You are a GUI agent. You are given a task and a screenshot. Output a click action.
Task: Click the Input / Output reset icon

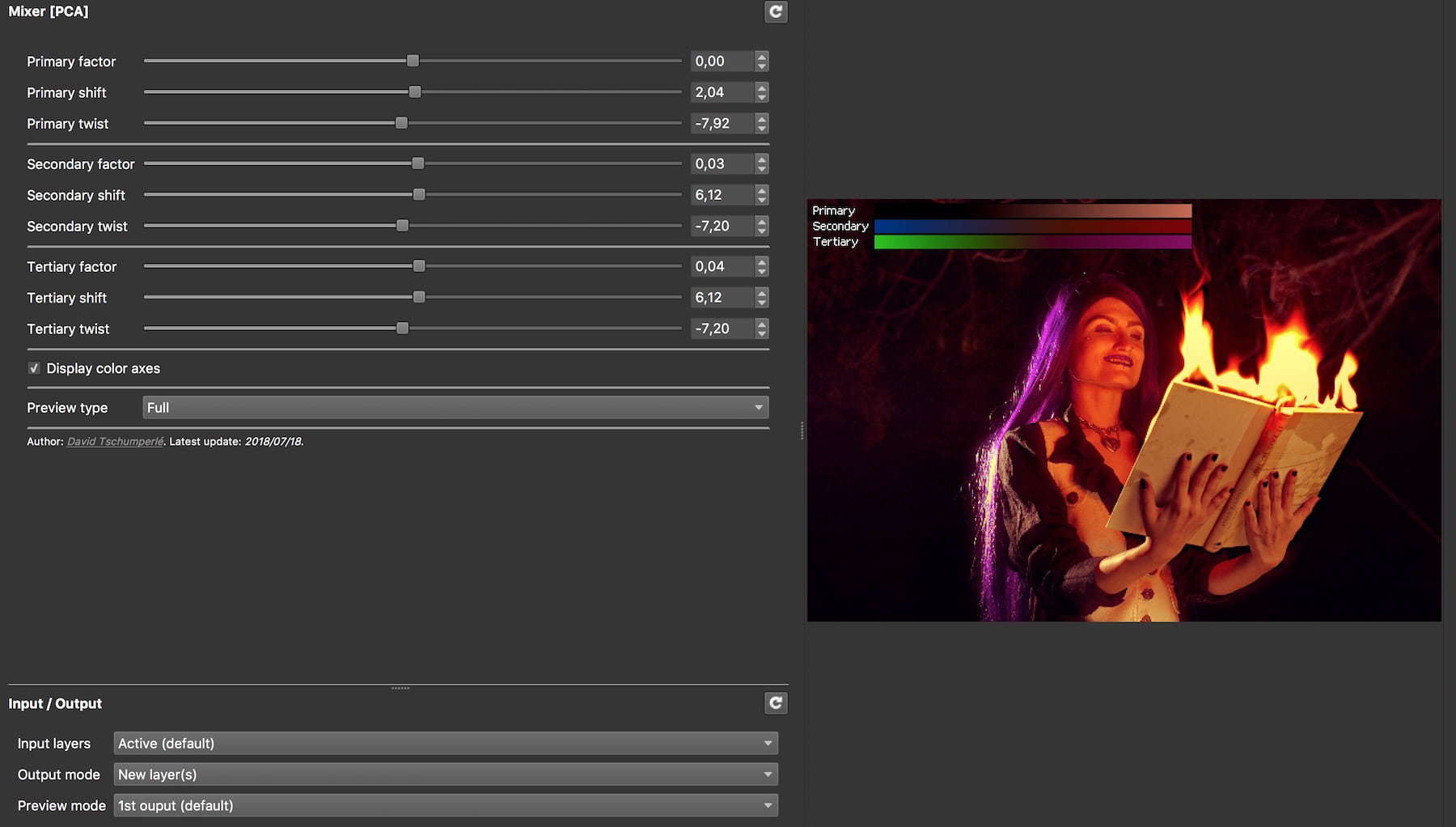point(775,703)
